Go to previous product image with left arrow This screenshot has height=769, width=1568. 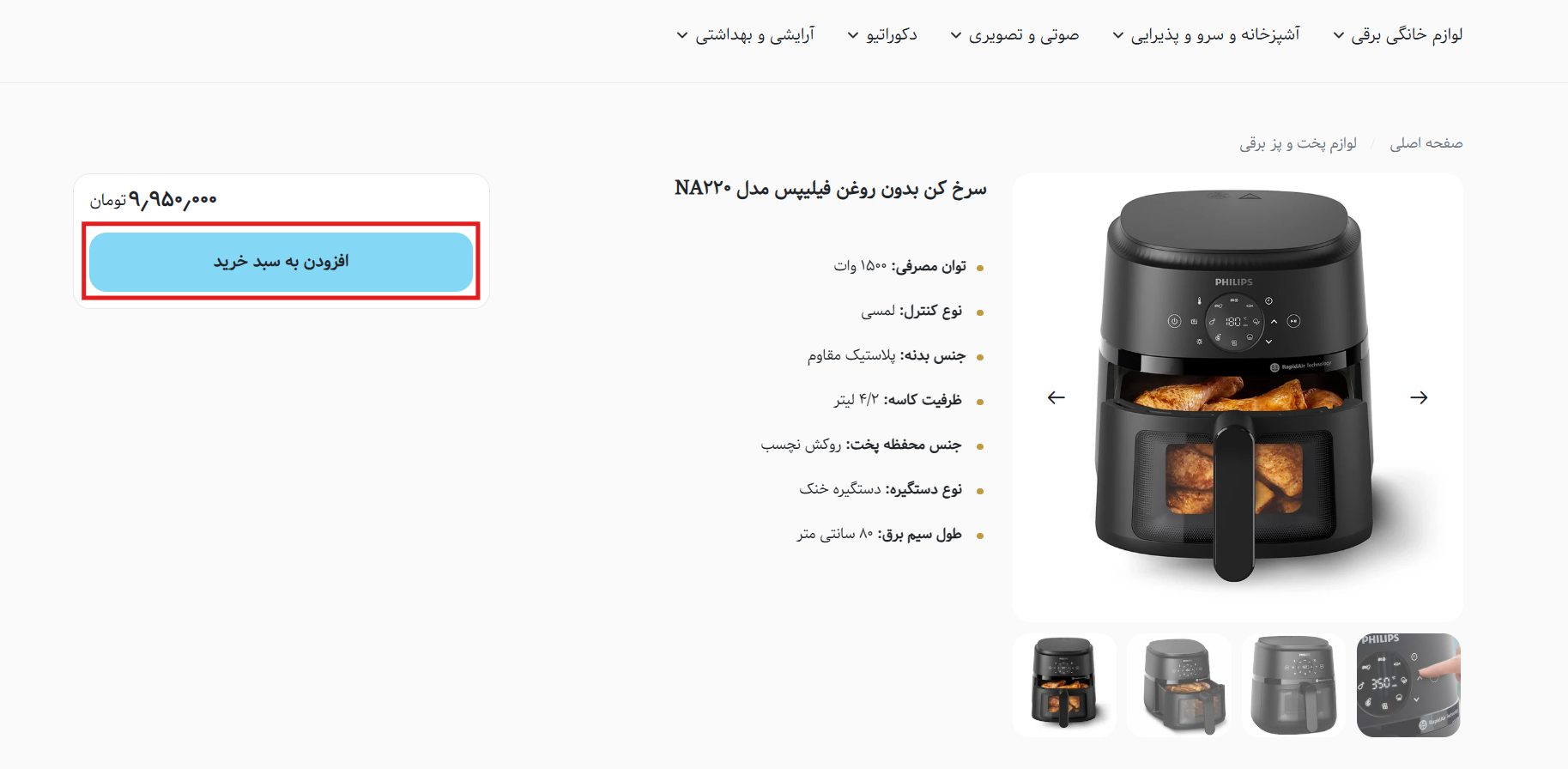tap(1056, 397)
